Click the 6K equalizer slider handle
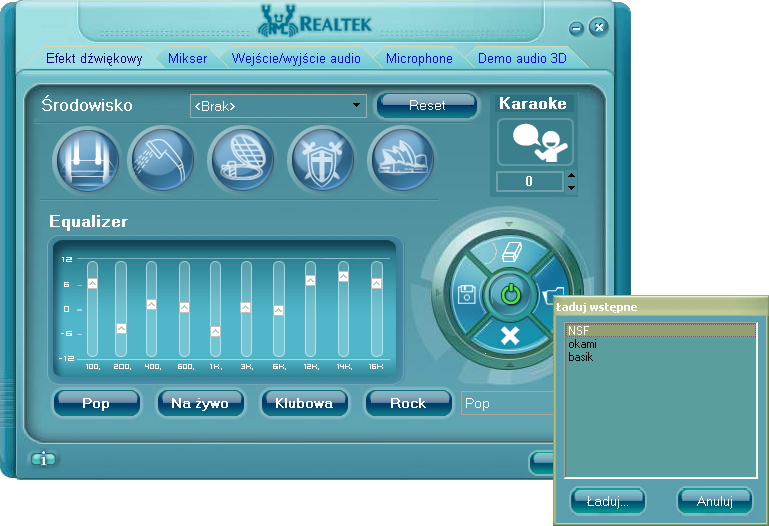Screen dimensions: 769x526 pyautogui.click(x=279, y=310)
